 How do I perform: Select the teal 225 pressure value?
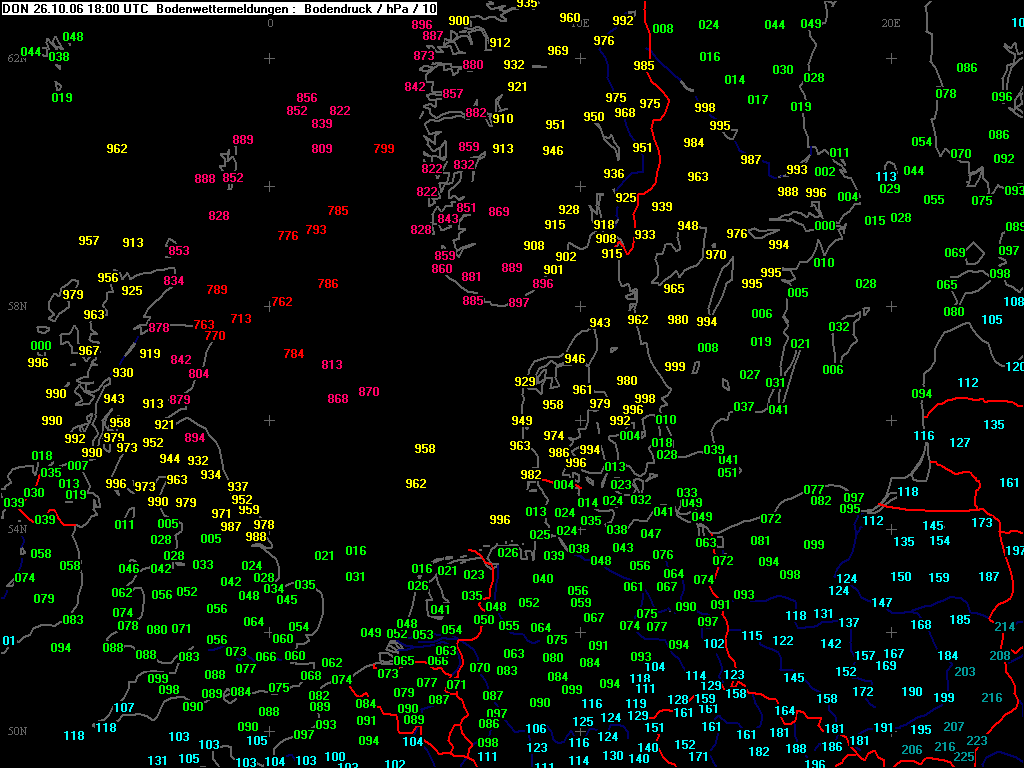(x=964, y=757)
